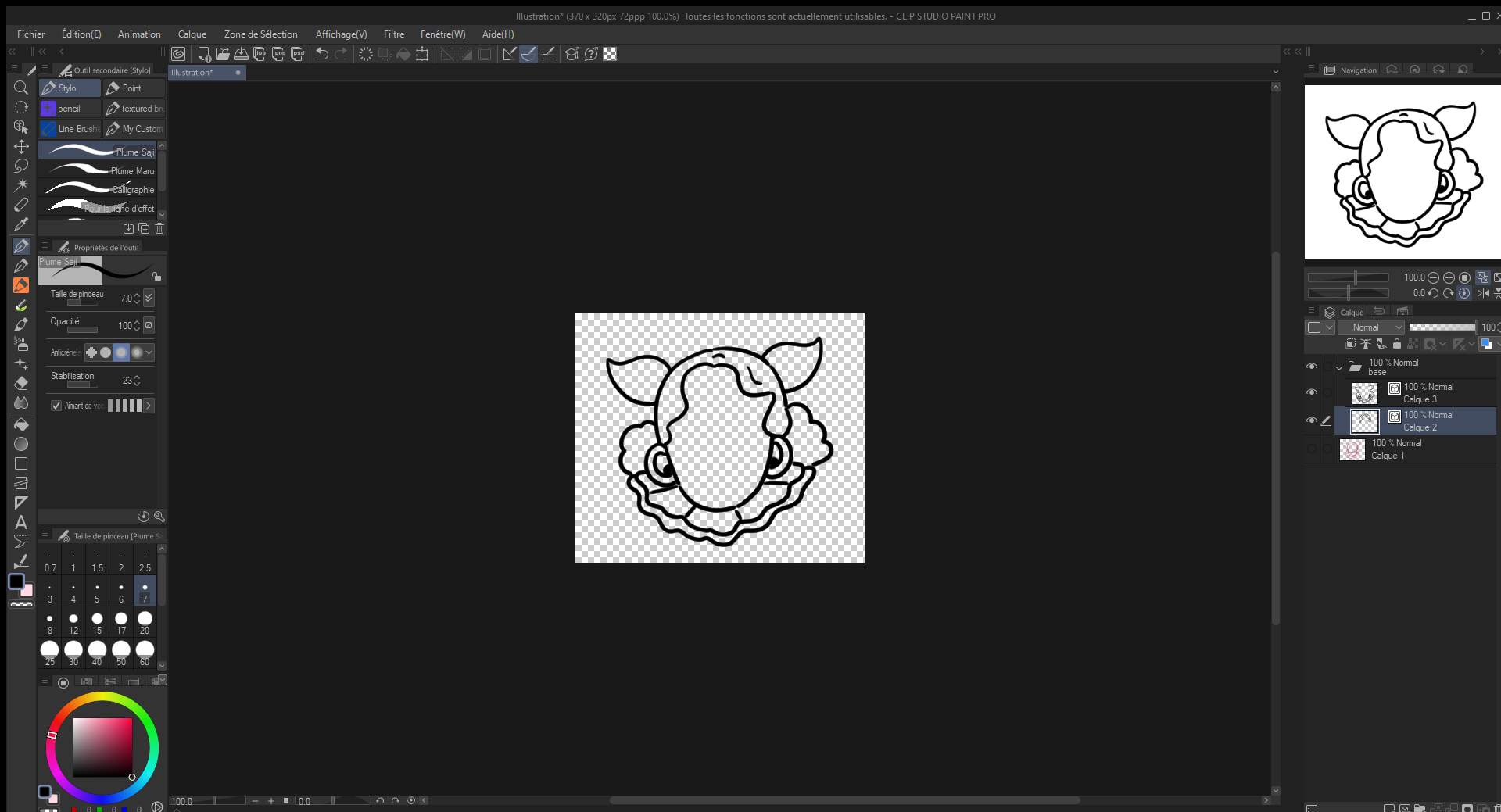The height and width of the screenshot is (812, 1501).
Task: Open the Filtre menu
Action: pos(394,34)
